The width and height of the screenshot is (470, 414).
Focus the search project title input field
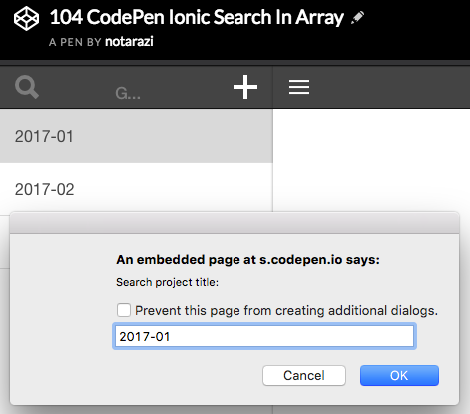pyautogui.click(x=264, y=336)
